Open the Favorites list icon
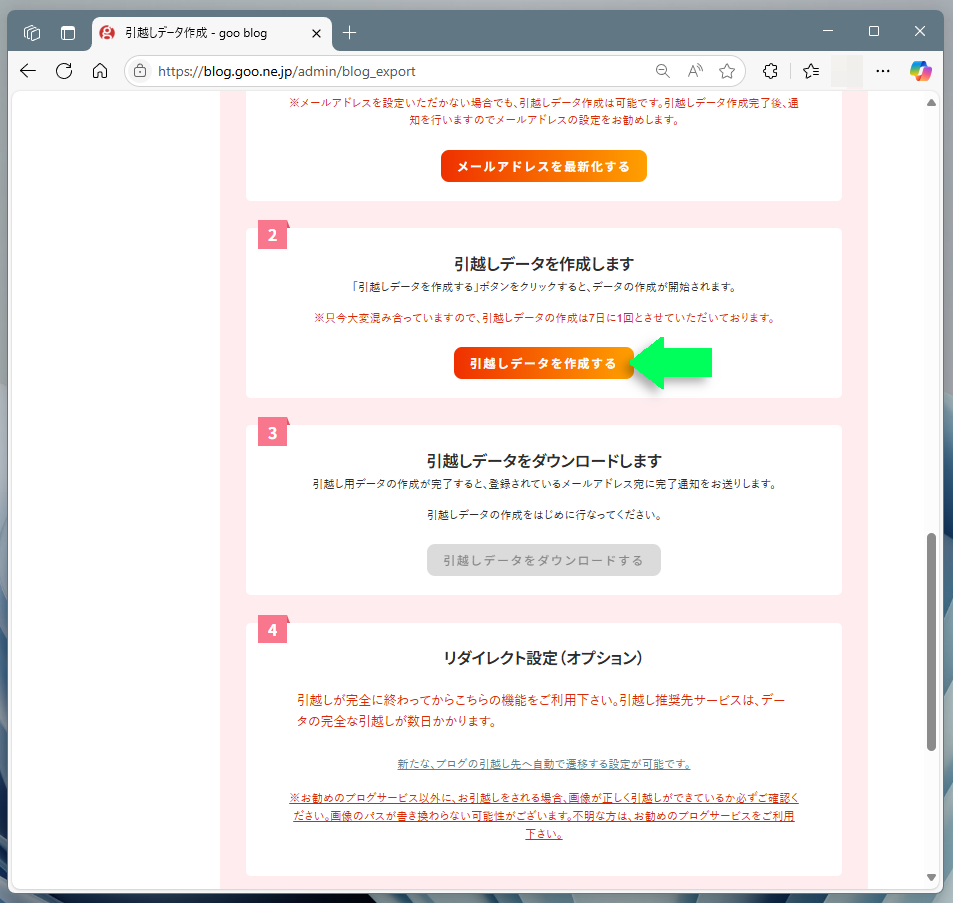953x903 pixels. click(x=811, y=71)
